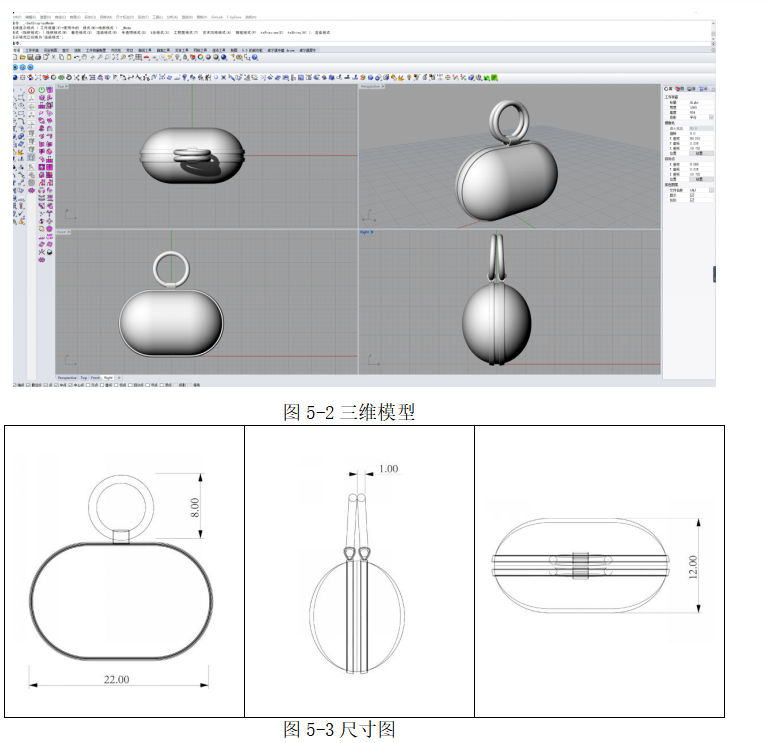Click the wallpaper file browse button
This screenshot has height=743, width=770.
coord(712,191)
